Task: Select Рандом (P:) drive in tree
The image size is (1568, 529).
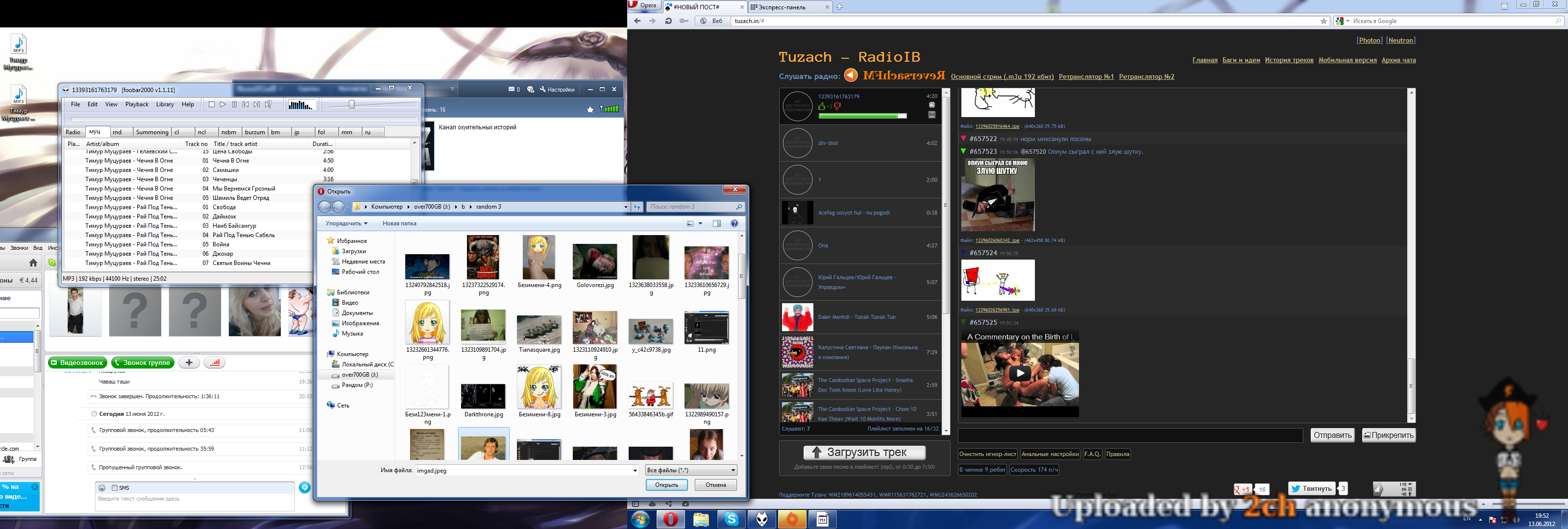Action: [x=357, y=385]
